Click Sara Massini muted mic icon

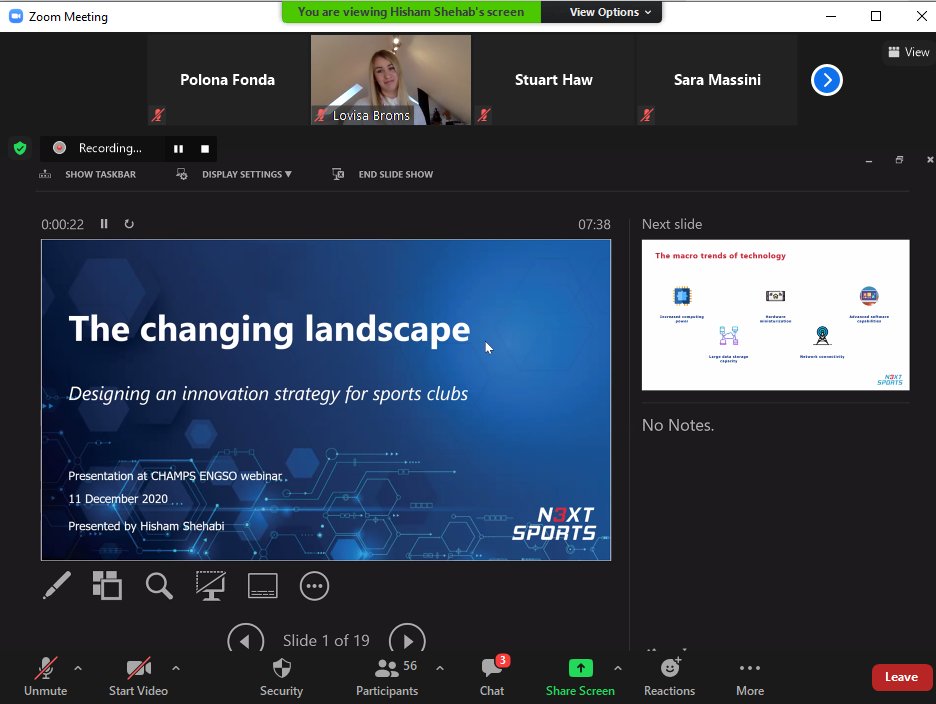[x=646, y=115]
